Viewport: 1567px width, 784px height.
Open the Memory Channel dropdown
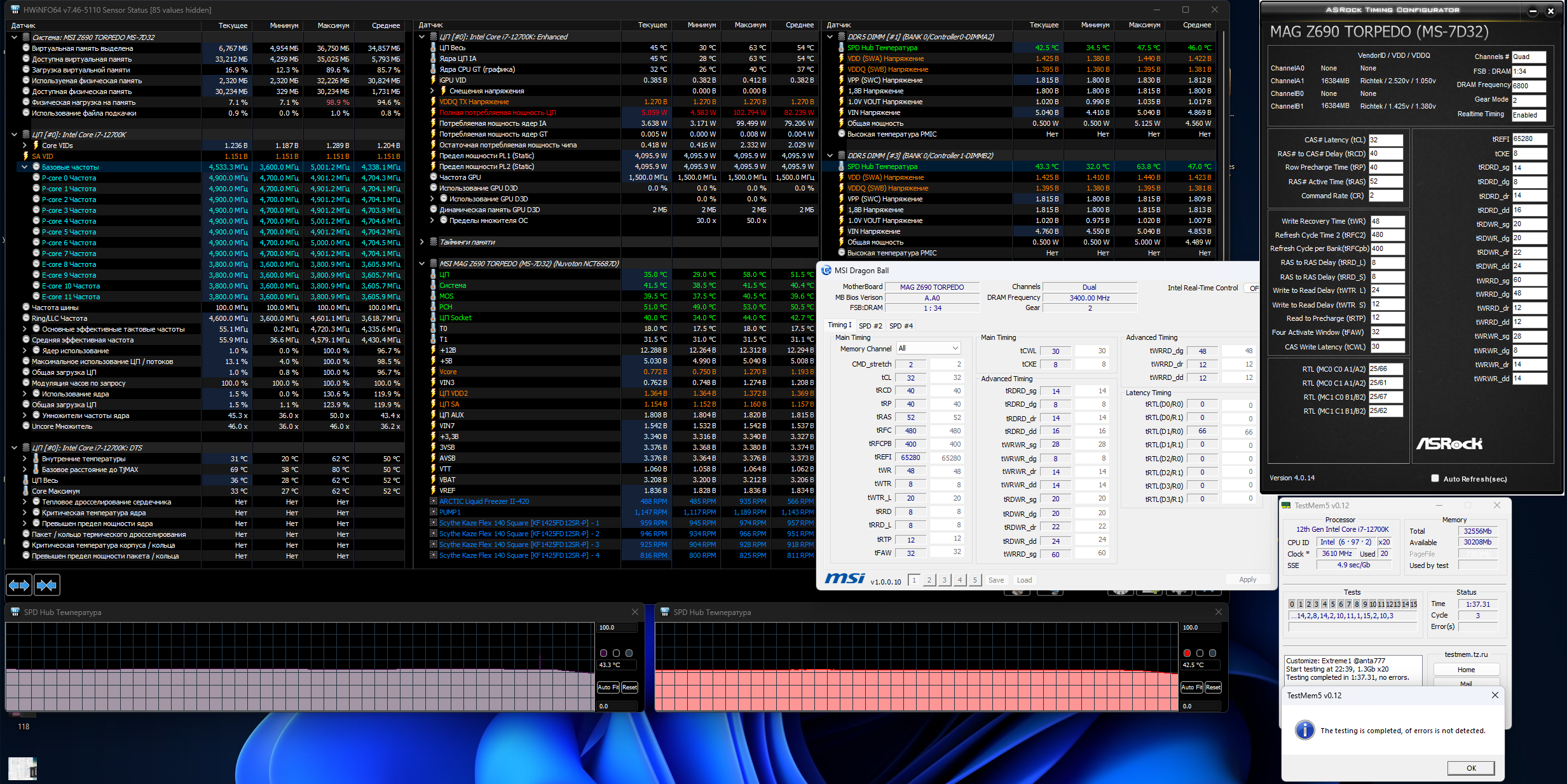coord(928,348)
